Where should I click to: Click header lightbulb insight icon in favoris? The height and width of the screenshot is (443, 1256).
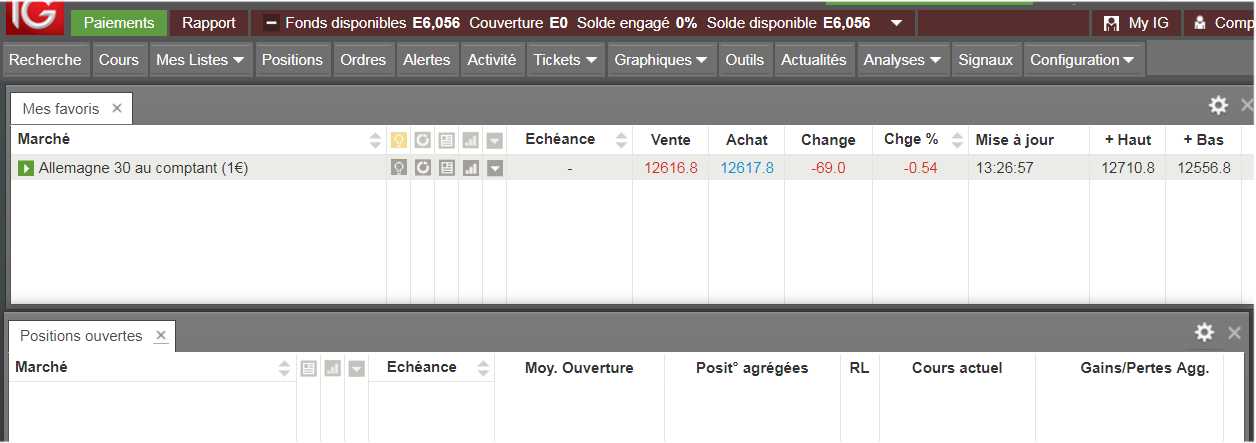click(398, 141)
